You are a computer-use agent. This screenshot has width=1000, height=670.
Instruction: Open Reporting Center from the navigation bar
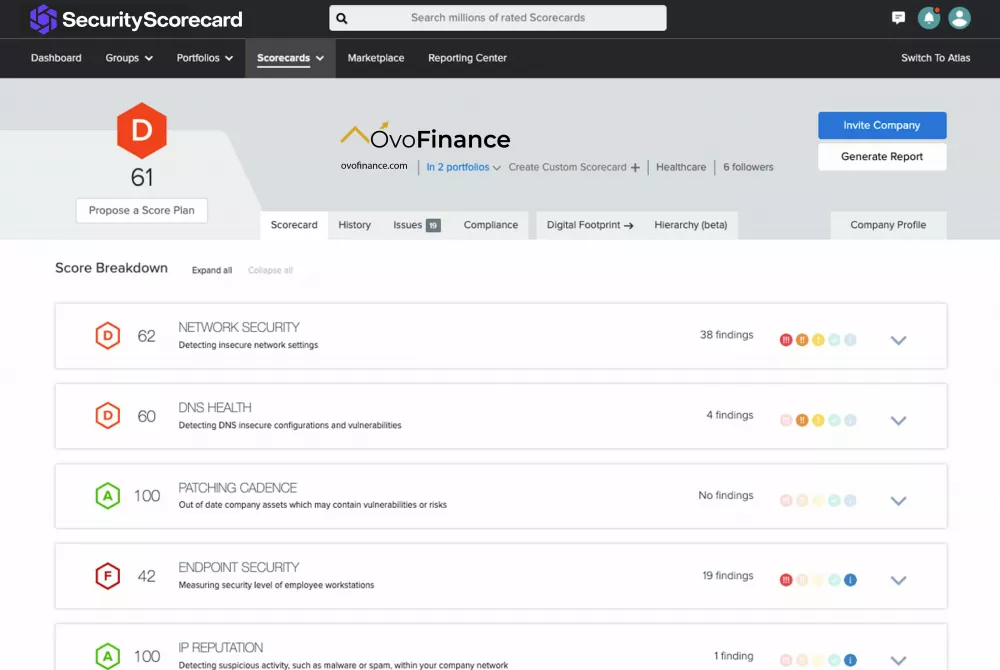point(467,58)
